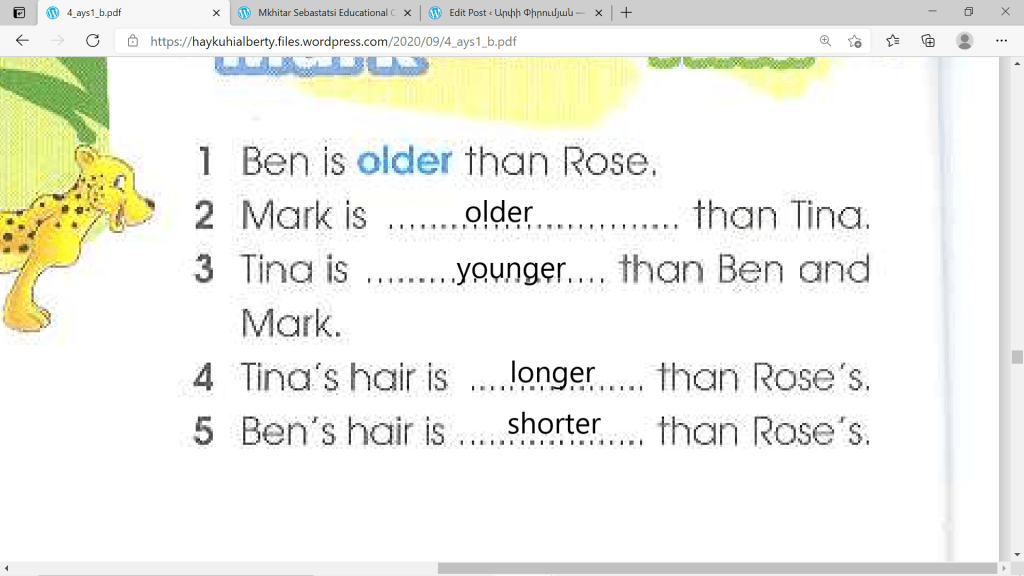Open the Collections panel
The image size is (1024, 576).
pos(928,41)
